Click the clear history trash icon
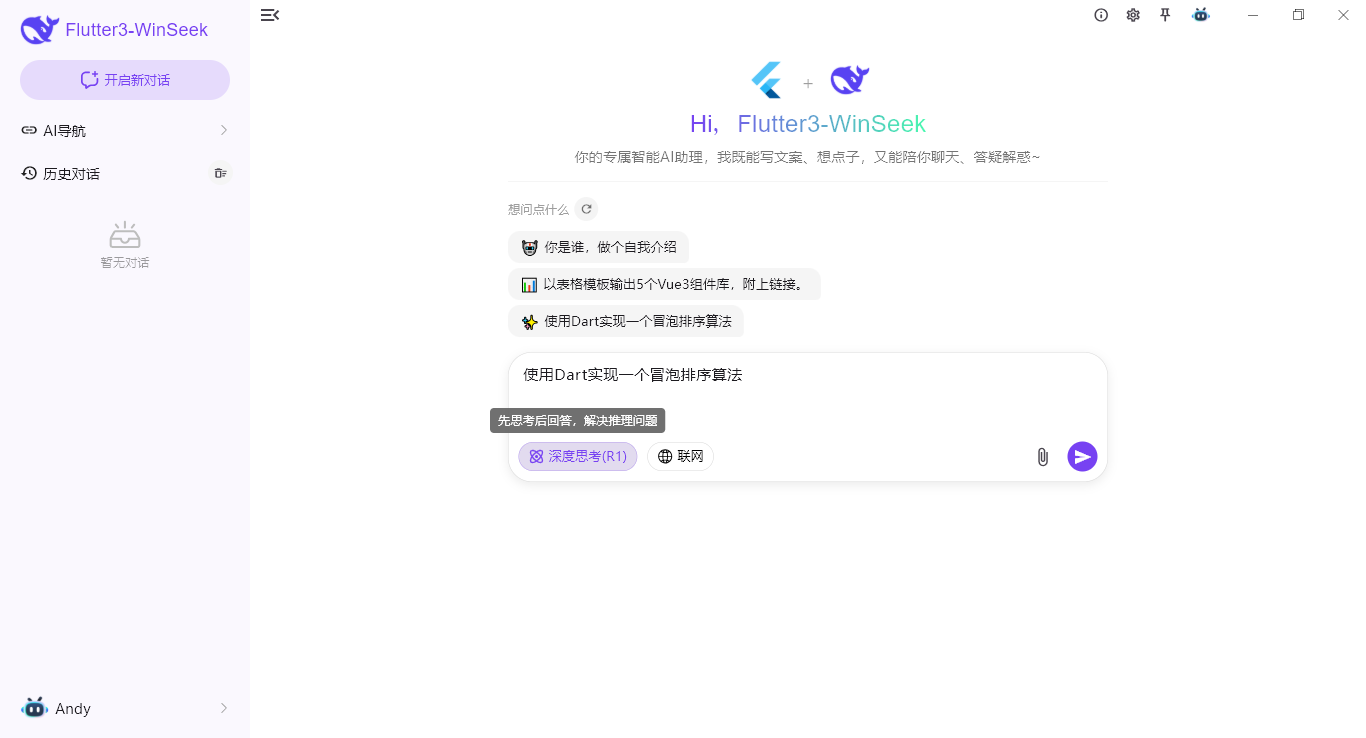Image resolution: width=1366 pixels, height=738 pixels. click(x=220, y=173)
